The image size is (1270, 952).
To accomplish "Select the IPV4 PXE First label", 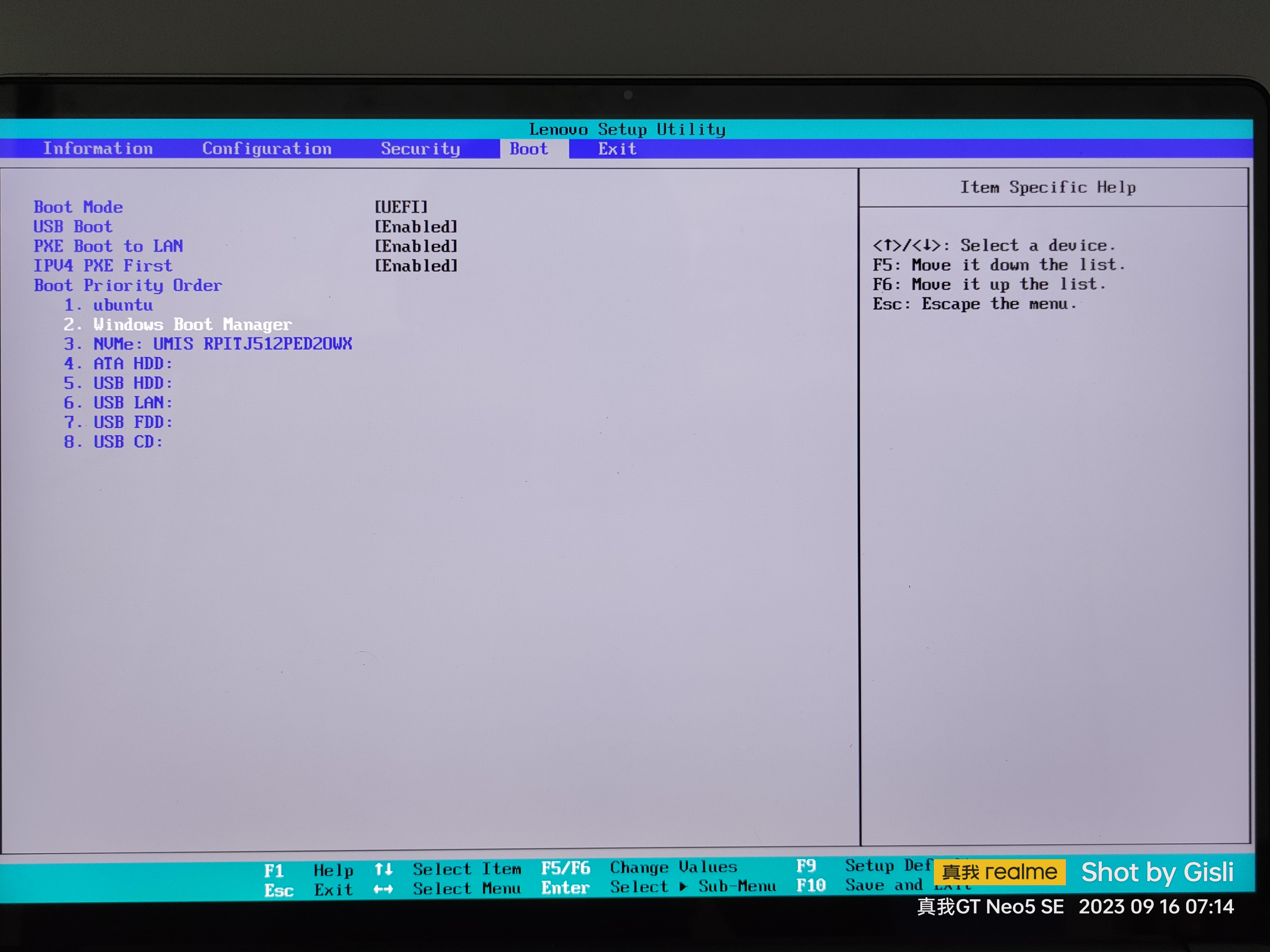I will click(103, 266).
